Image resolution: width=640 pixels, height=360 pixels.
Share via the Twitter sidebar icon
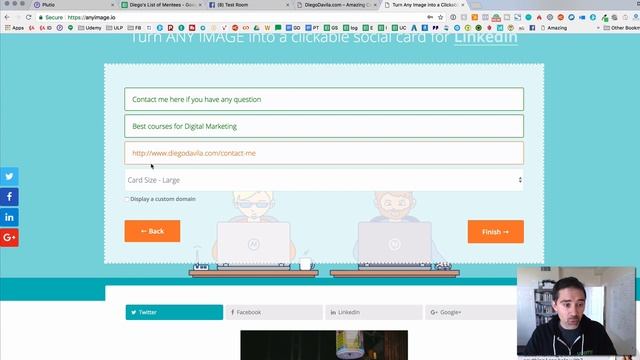tap(9, 177)
